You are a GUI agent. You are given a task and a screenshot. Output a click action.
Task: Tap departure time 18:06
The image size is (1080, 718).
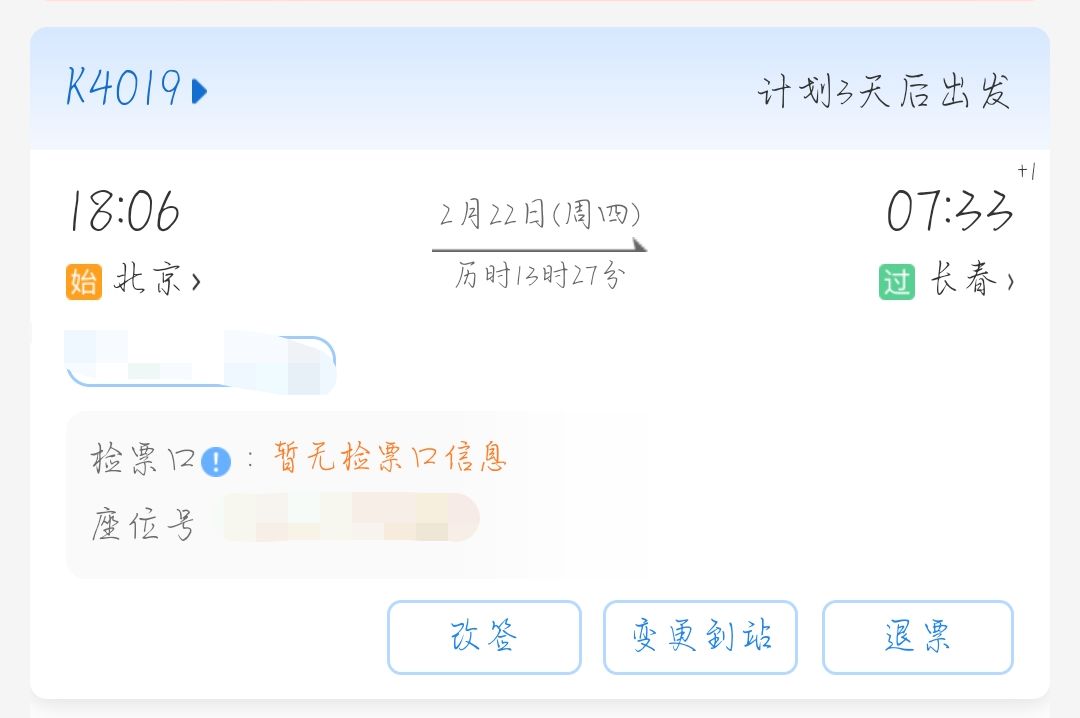point(125,211)
